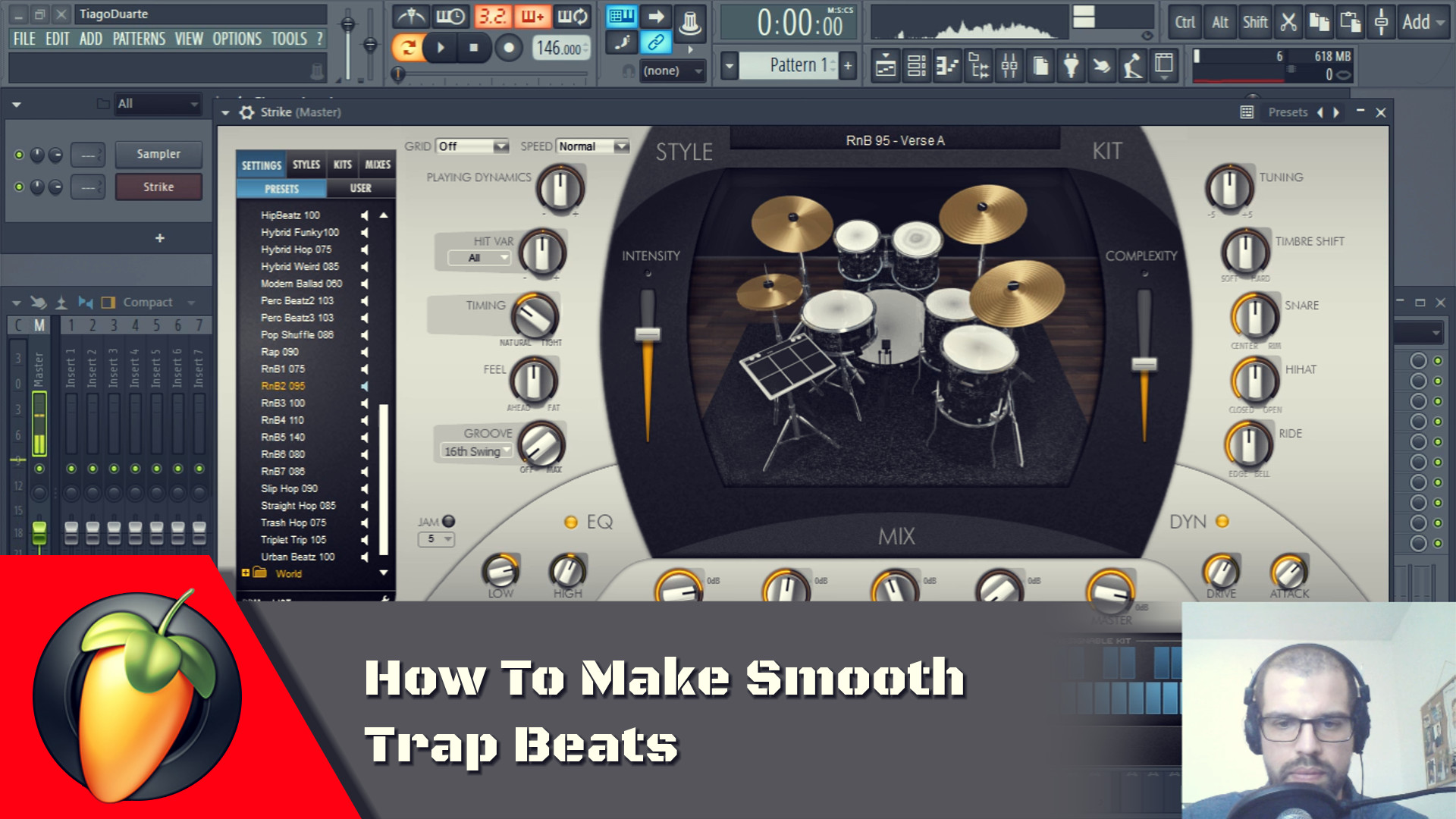Click the INTENSITY slider handle

pyautogui.click(x=648, y=334)
